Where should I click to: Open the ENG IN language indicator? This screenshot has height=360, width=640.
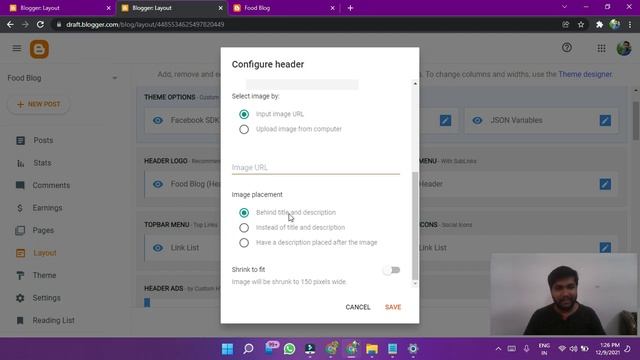click(x=544, y=349)
